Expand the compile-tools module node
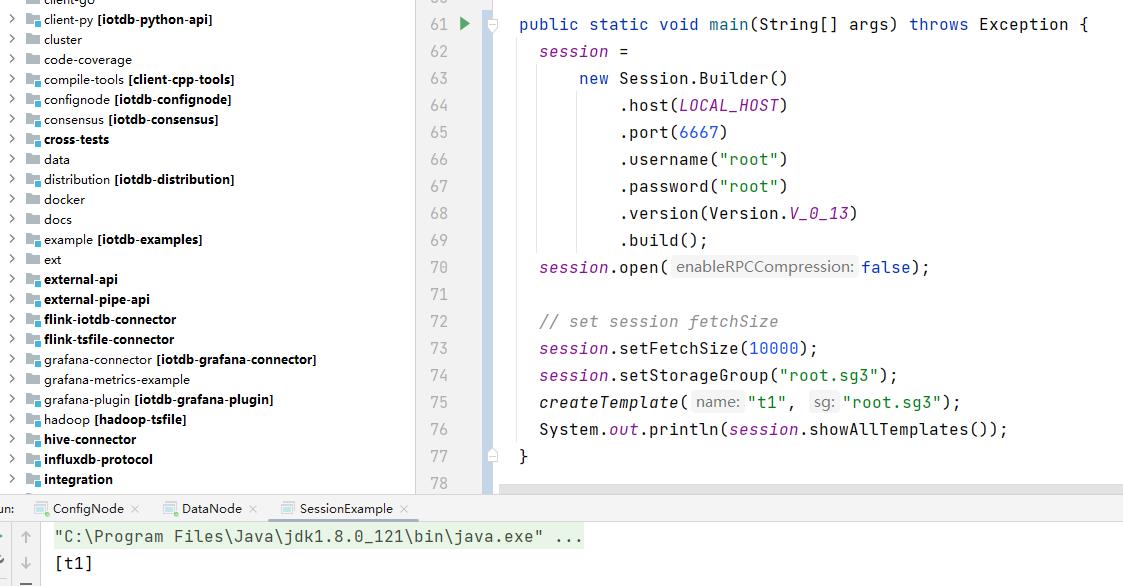The width and height of the screenshot is (1123, 586). click(x=11, y=80)
